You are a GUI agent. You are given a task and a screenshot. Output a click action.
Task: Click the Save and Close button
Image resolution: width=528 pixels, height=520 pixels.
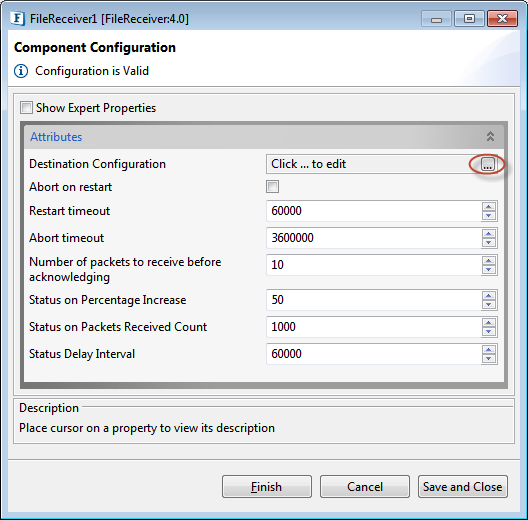coord(463,487)
